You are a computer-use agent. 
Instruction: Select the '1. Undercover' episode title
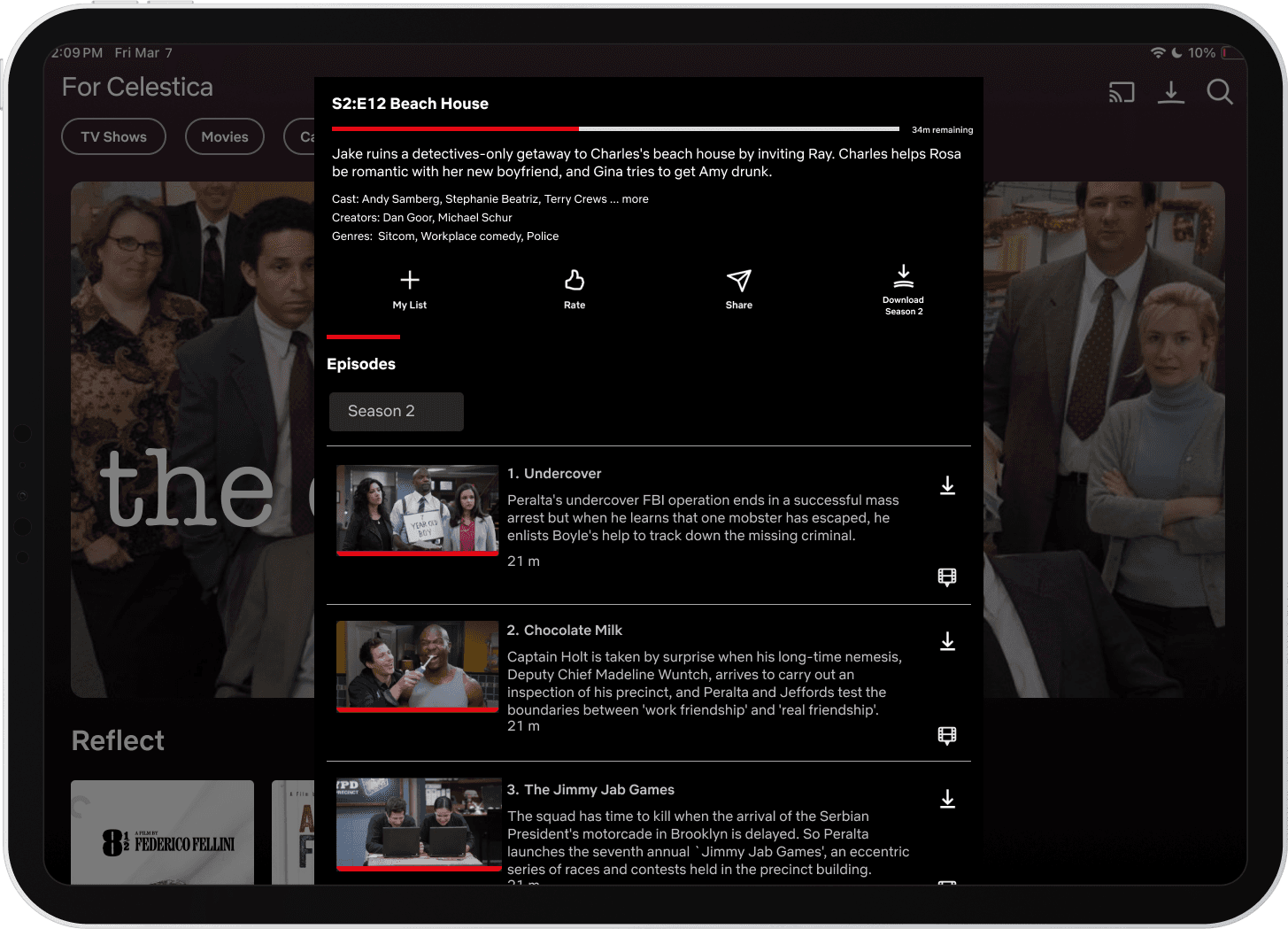[x=554, y=474]
